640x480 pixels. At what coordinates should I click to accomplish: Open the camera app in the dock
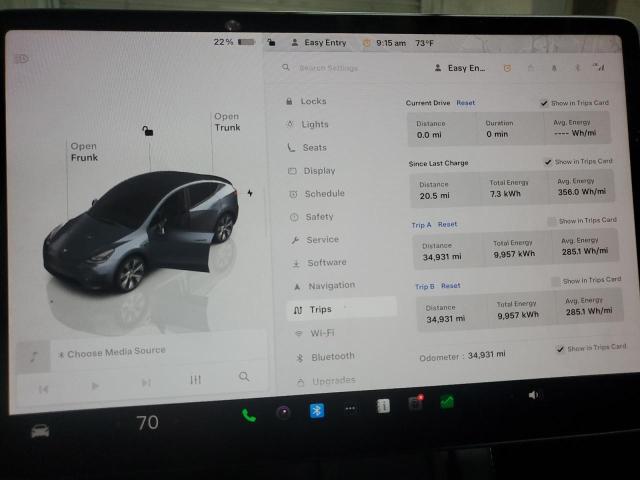[x=283, y=413]
